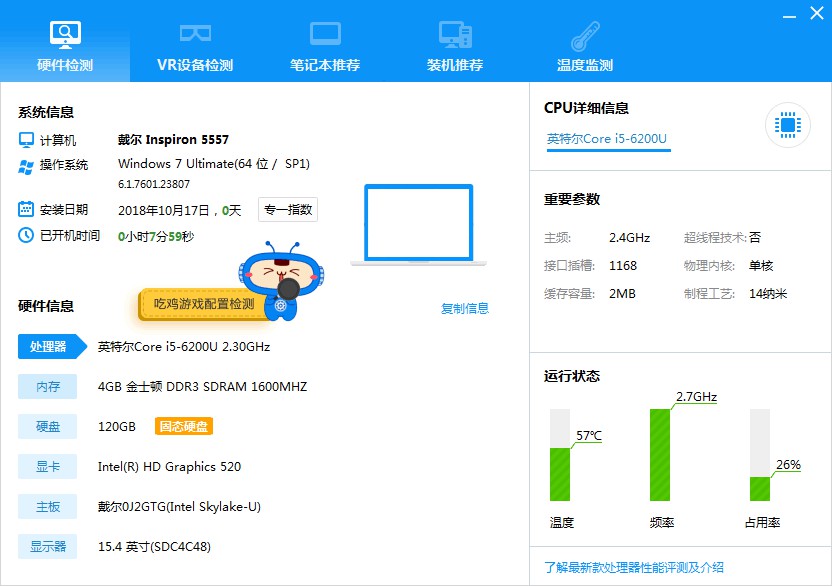Click the 物理内核 value 单核

coord(761,265)
